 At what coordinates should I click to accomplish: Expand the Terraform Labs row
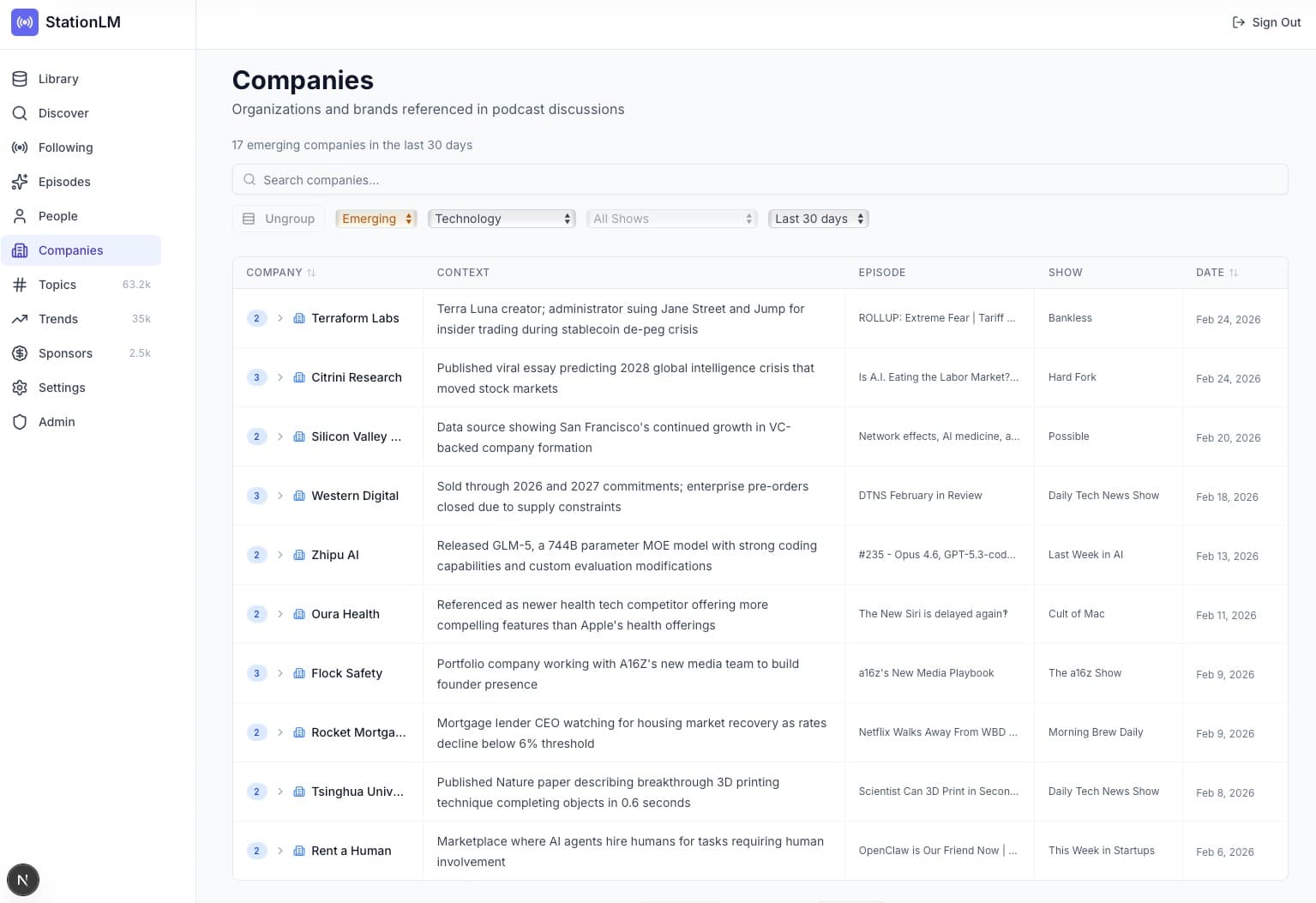tap(280, 318)
